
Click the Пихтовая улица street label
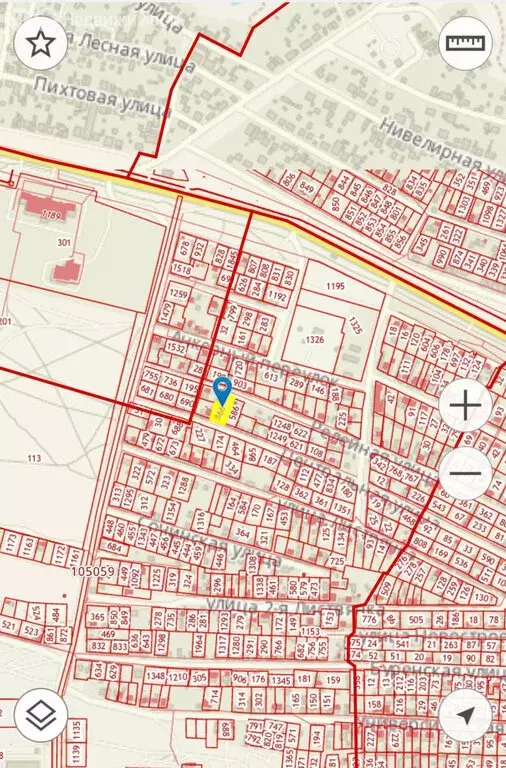tap(102, 96)
